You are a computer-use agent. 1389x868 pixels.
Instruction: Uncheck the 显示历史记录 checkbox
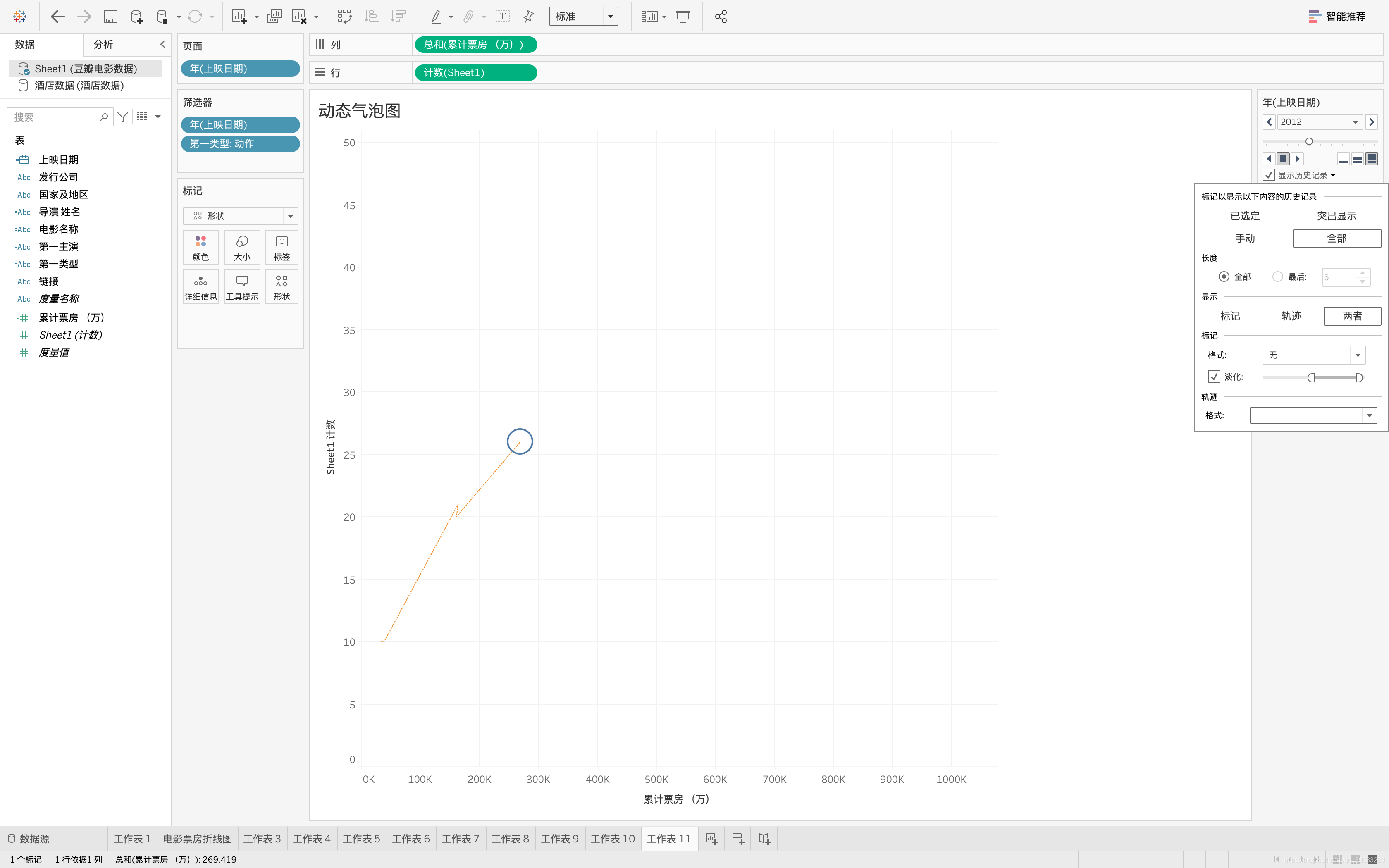[x=1269, y=175]
